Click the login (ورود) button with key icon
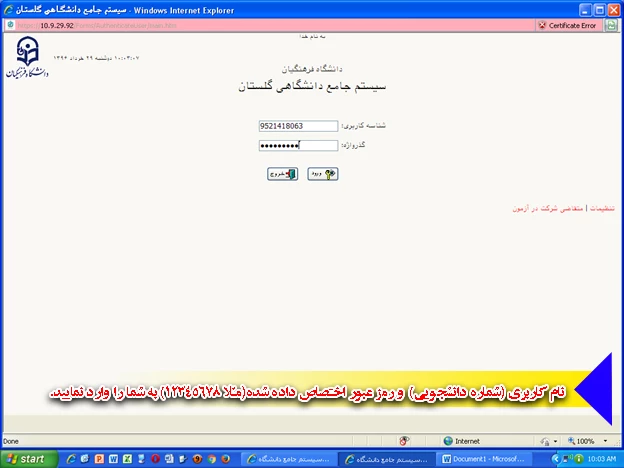 pos(322,173)
